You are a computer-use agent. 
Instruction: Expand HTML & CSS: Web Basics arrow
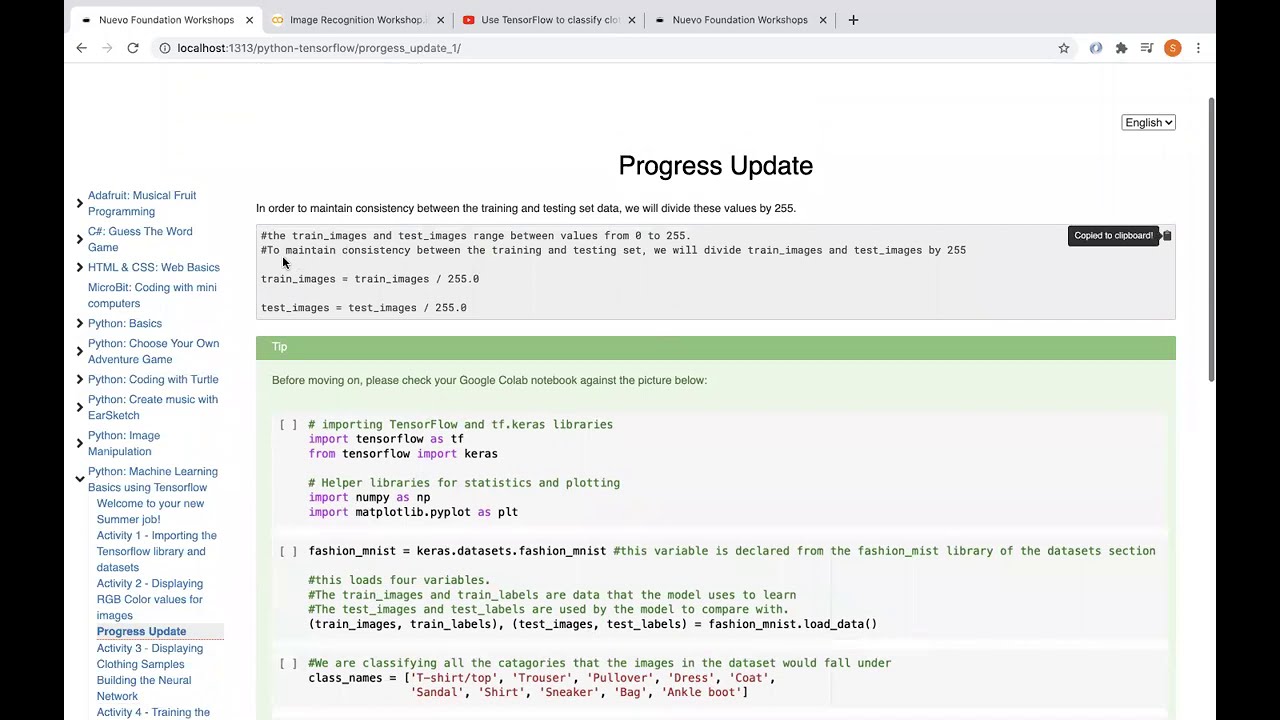pos(80,267)
